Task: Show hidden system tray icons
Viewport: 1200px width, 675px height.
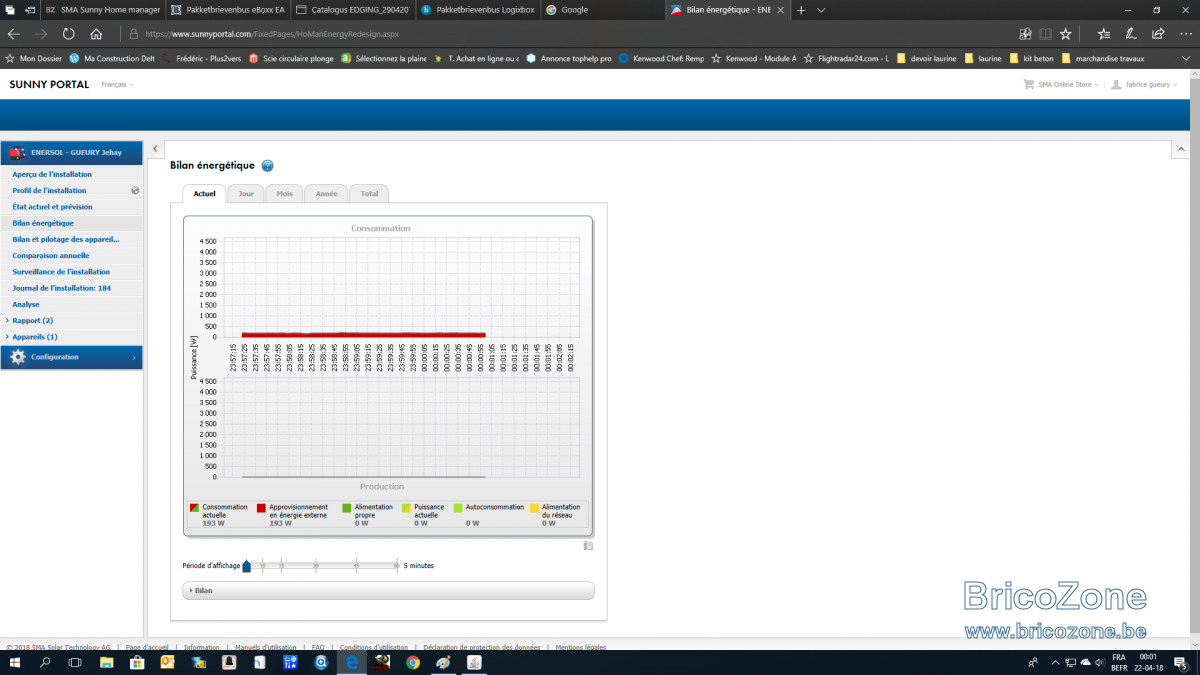Action: click(x=1054, y=662)
